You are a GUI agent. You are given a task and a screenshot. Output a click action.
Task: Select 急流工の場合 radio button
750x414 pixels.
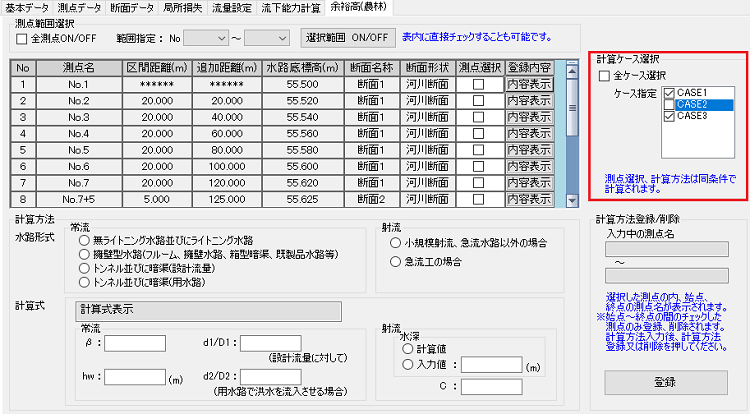395,262
